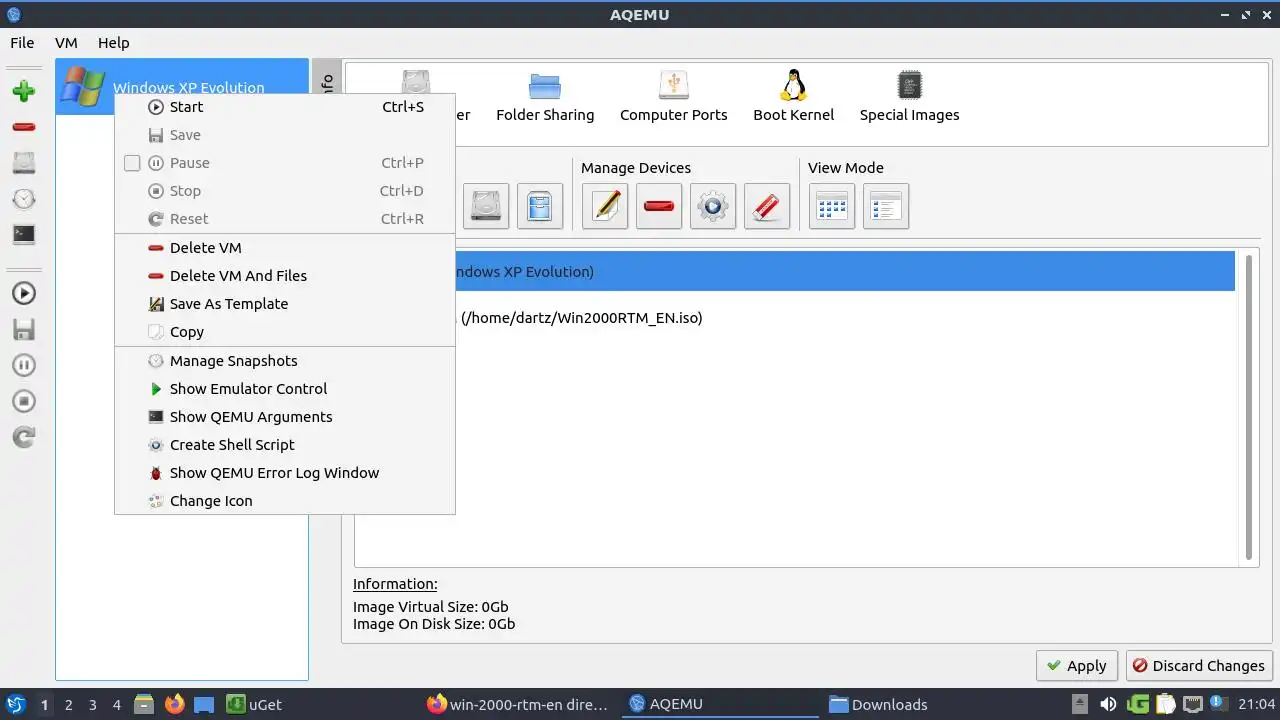Open the File menu
This screenshot has width=1280, height=720.
point(22,43)
